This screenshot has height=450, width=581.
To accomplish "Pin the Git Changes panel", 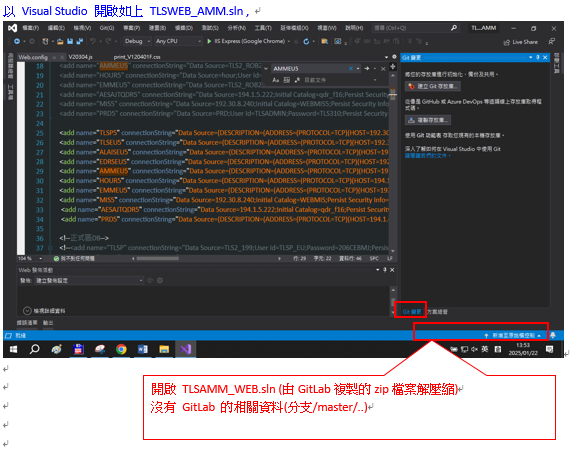I will click(x=538, y=57).
